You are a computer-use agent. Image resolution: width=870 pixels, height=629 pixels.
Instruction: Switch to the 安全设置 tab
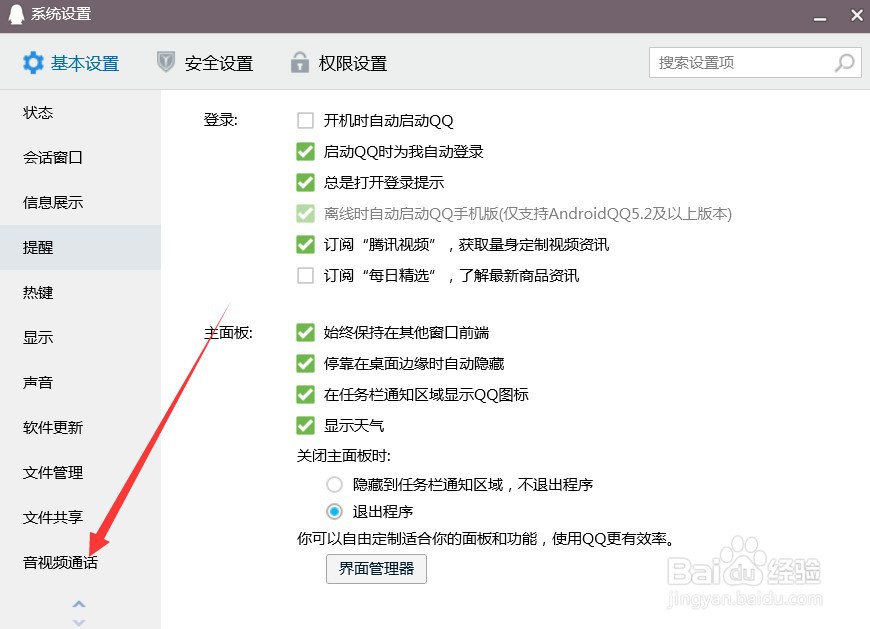205,63
